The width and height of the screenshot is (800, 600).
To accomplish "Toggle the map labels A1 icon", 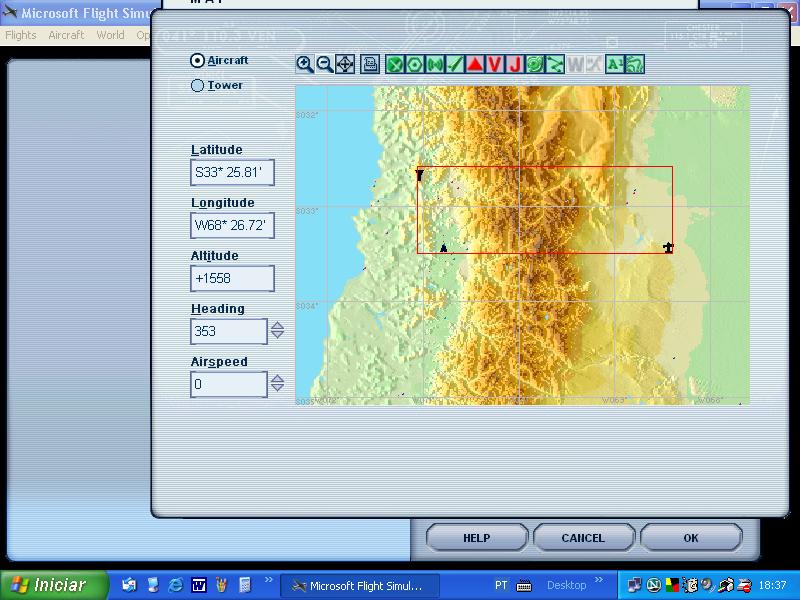I will 614,64.
